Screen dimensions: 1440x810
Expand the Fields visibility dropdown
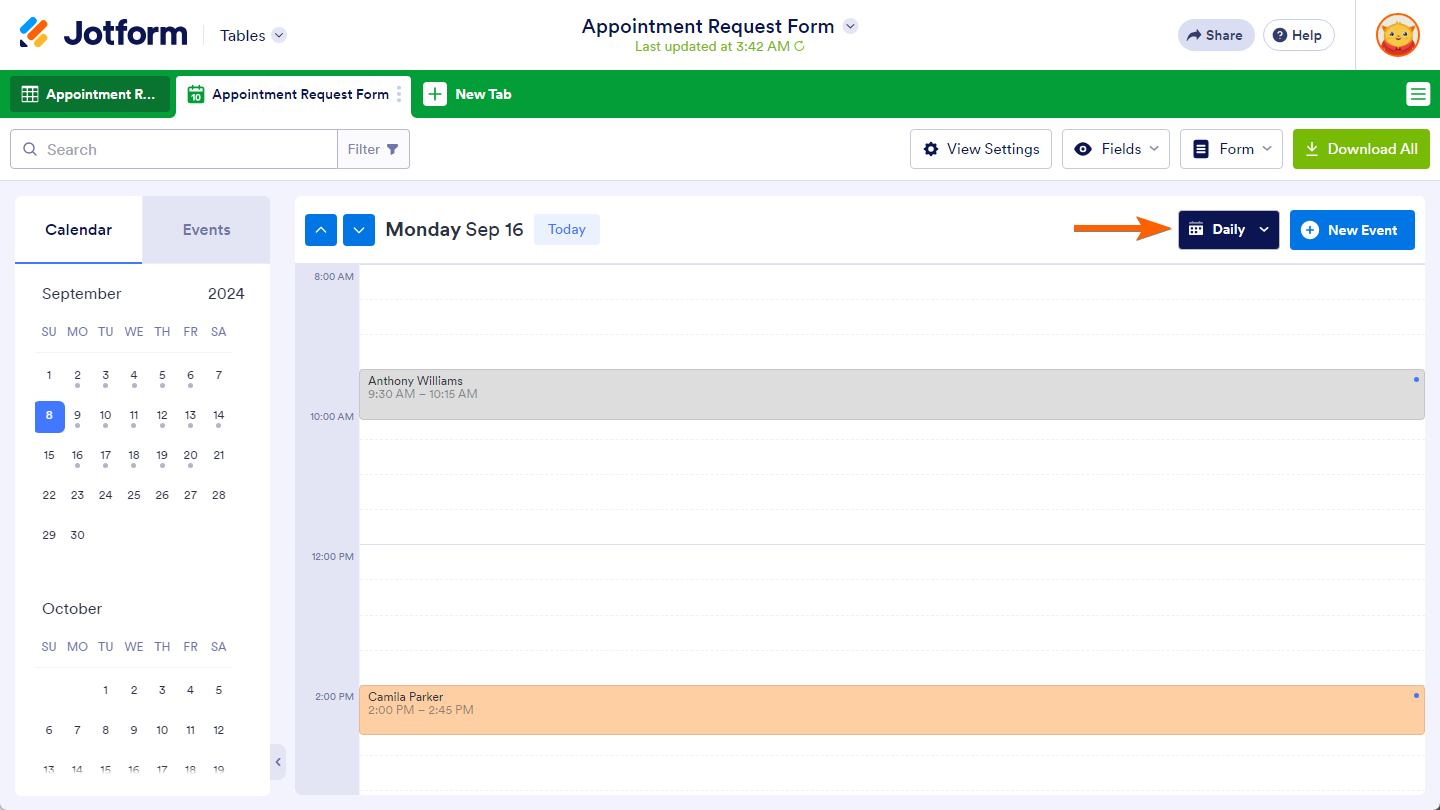1115,149
